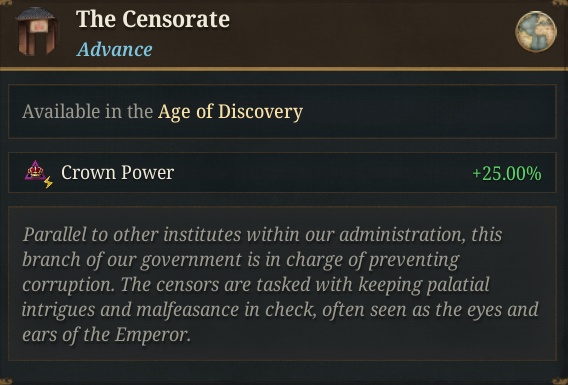This screenshot has height=385, width=568.
Task: Click the green +25.00% value
Action: pyautogui.click(x=507, y=173)
